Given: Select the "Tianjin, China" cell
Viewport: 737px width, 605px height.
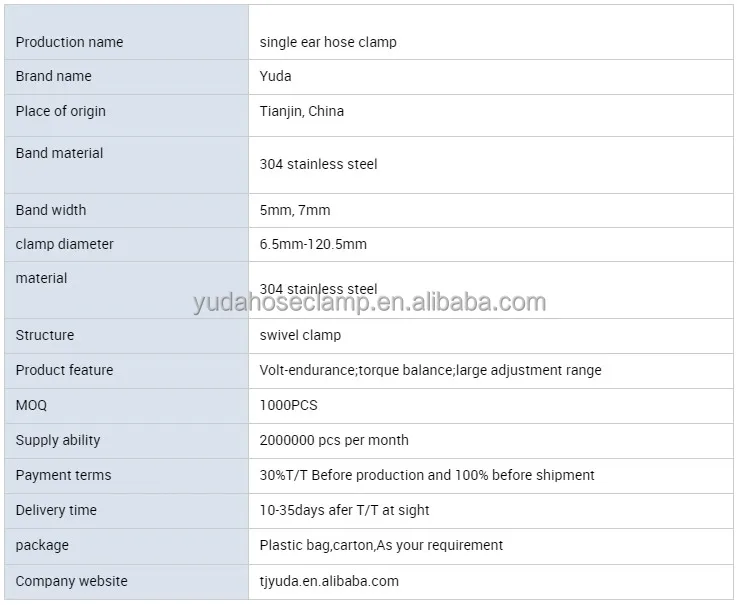Looking at the screenshot, I should [302, 111].
